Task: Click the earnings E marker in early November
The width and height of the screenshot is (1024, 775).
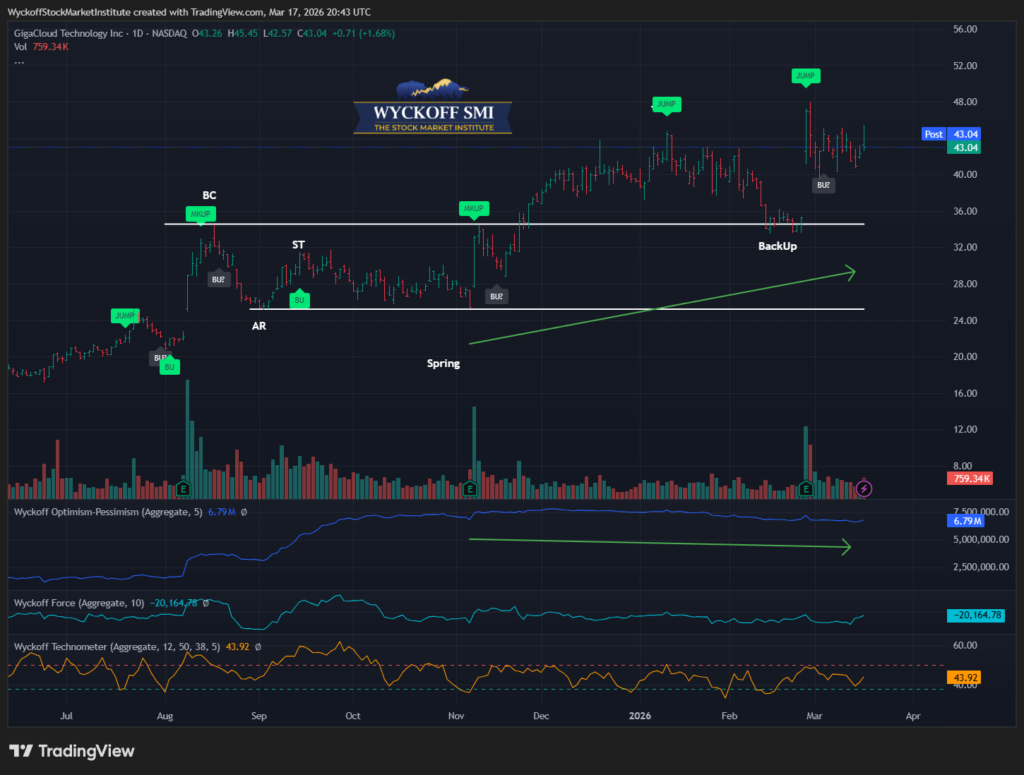Action: [470, 489]
